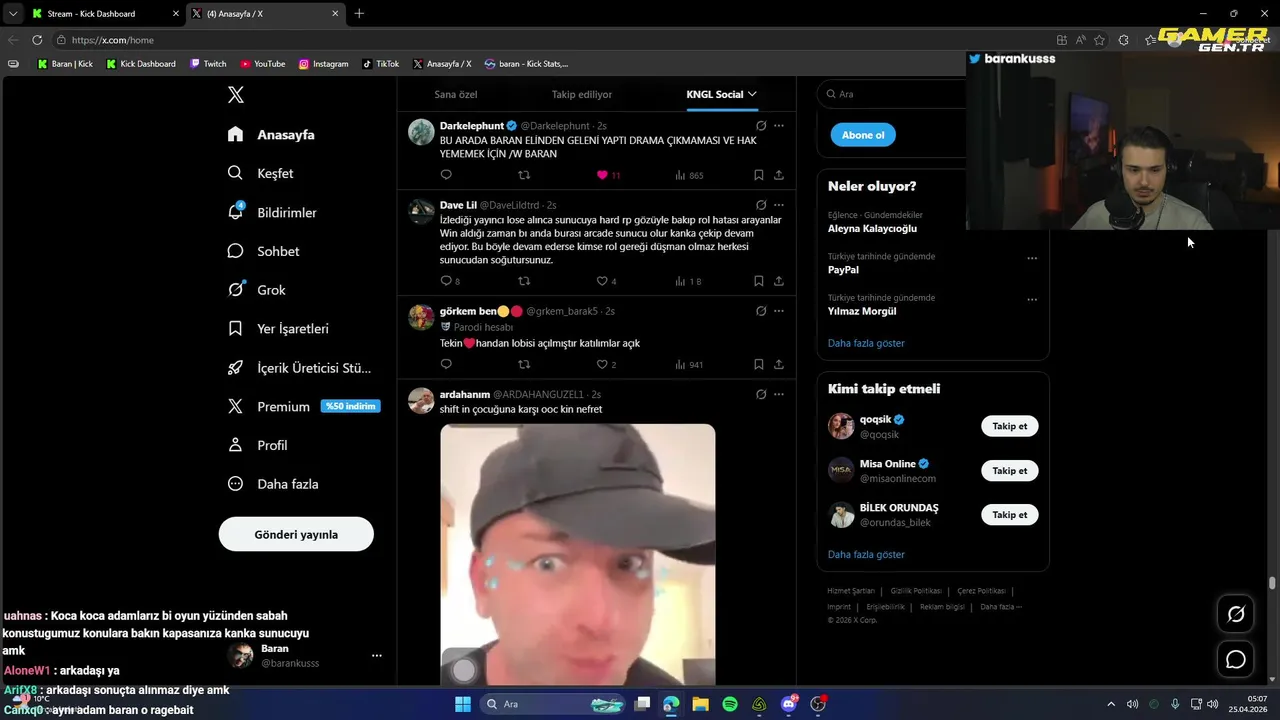This screenshot has height=720, width=1280.
Task: Bookmark görkem ben's post
Action: pos(759,365)
